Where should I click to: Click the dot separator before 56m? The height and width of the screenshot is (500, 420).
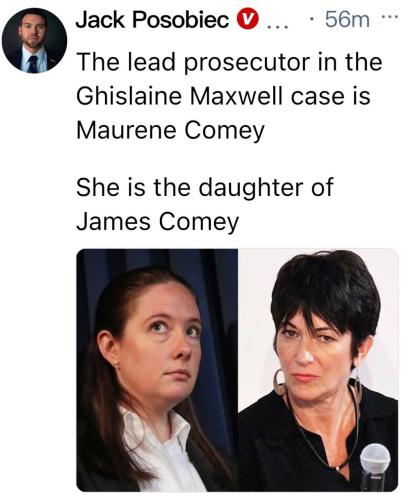point(312,20)
